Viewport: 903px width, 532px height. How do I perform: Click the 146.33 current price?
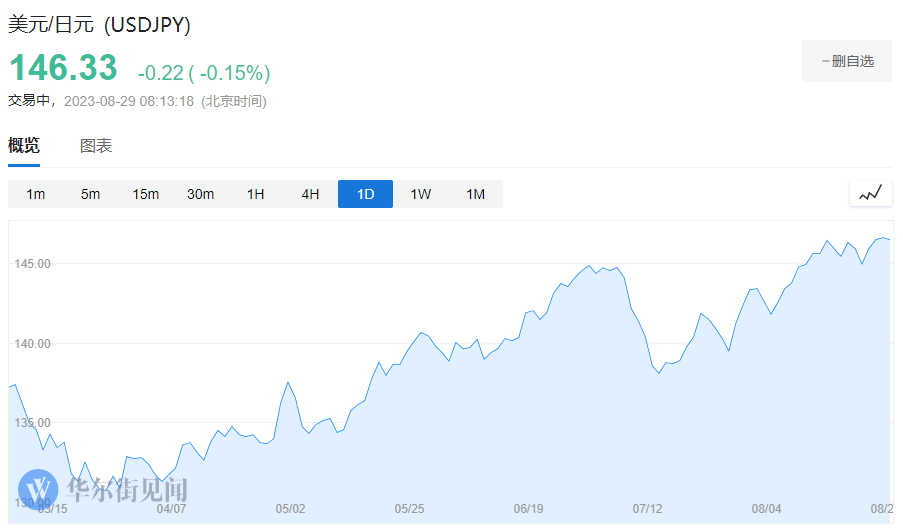63,68
